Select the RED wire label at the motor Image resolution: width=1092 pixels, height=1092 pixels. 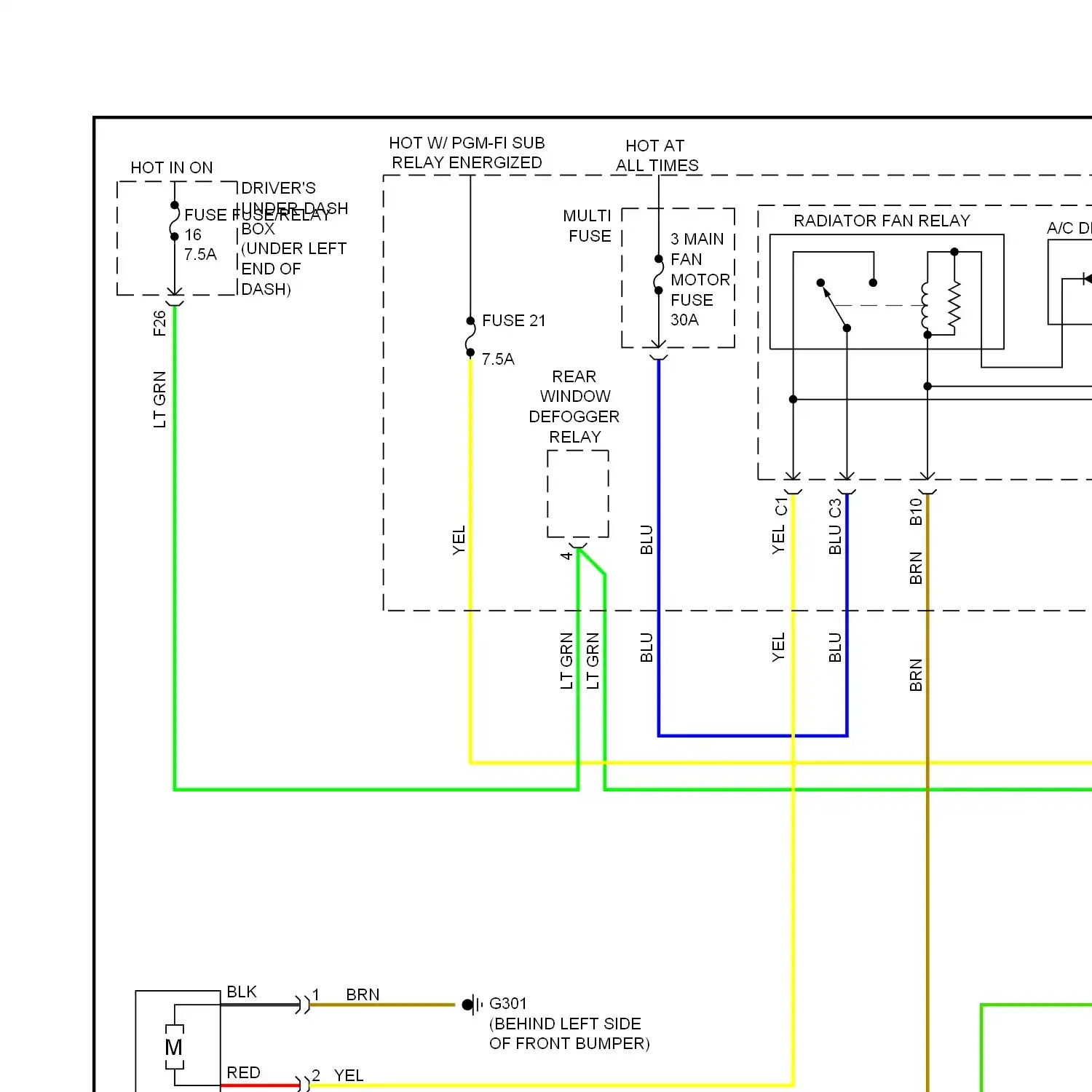[243, 1073]
